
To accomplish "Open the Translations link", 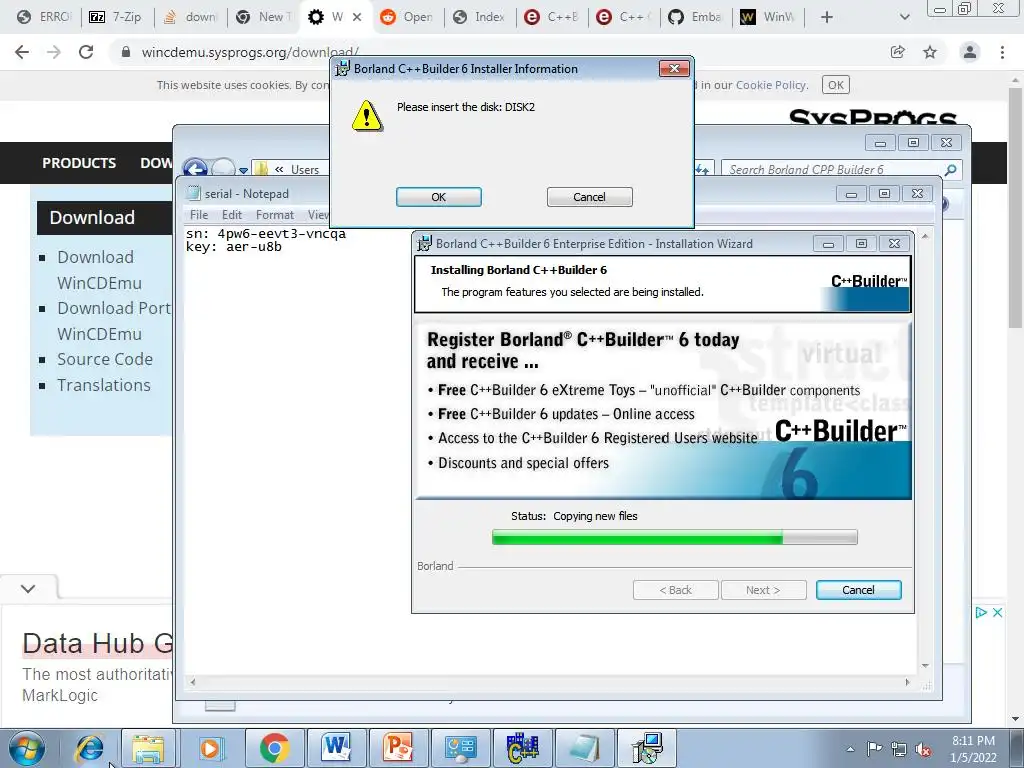I will click(x=104, y=385).
